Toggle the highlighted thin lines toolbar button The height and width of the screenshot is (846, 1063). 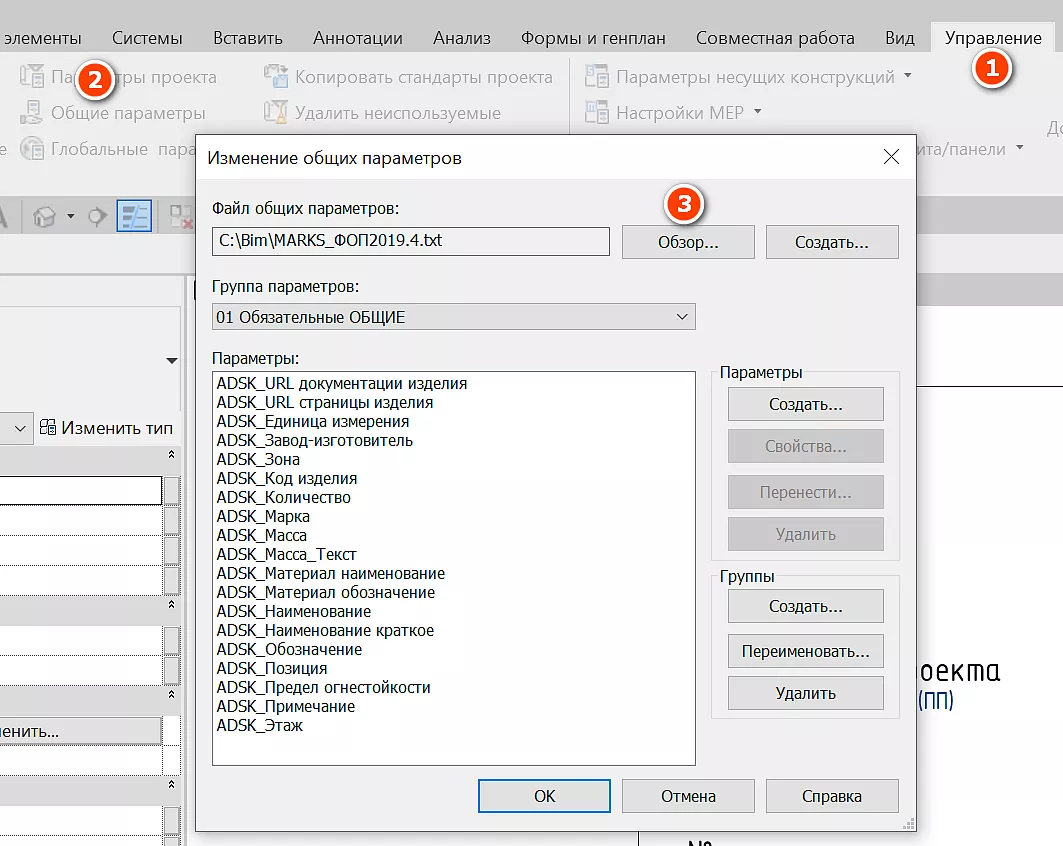133,216
